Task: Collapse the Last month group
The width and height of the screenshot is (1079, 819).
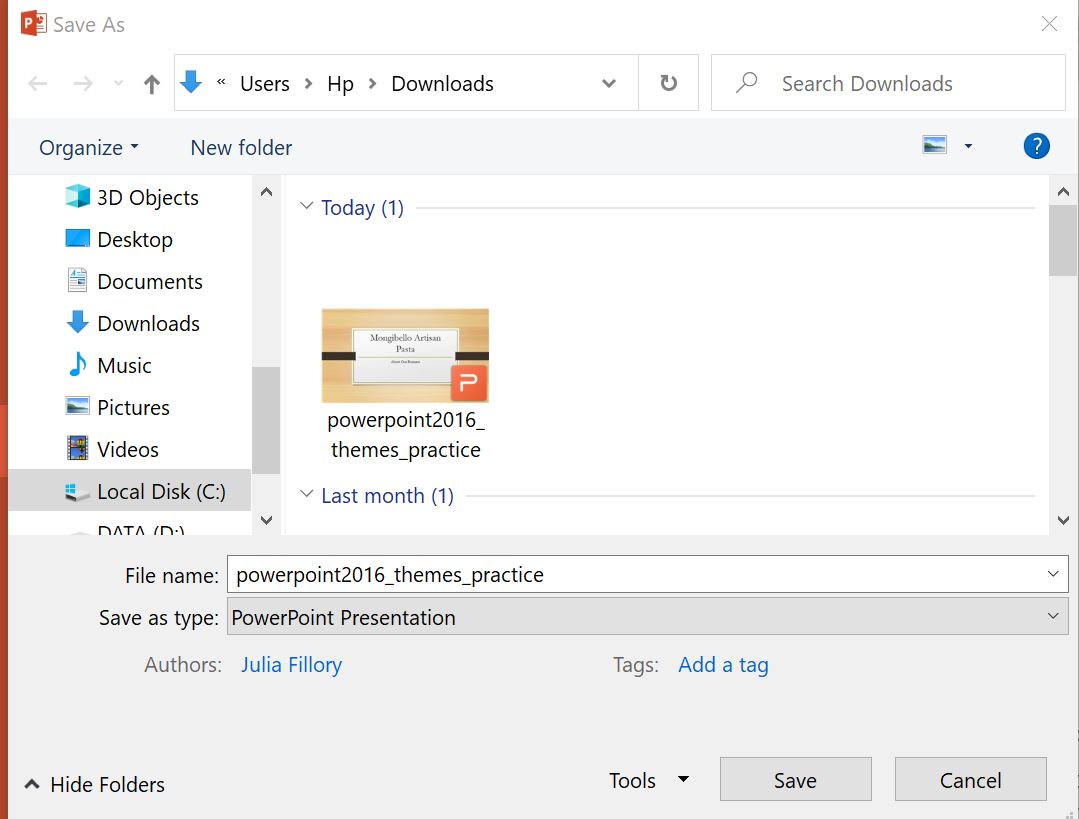Action: point(306,495)
